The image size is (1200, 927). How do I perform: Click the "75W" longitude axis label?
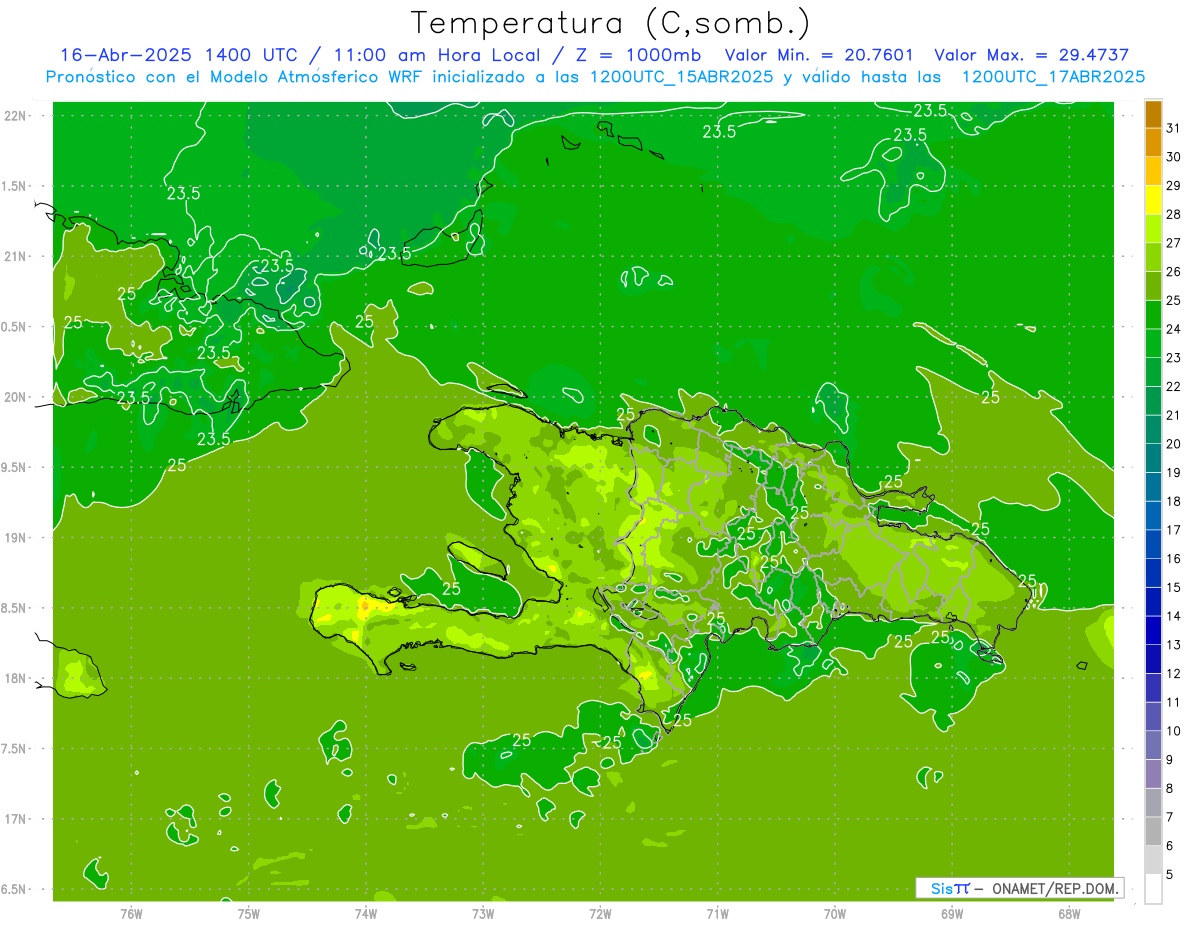pyautogui.click(x=249, y=914)
